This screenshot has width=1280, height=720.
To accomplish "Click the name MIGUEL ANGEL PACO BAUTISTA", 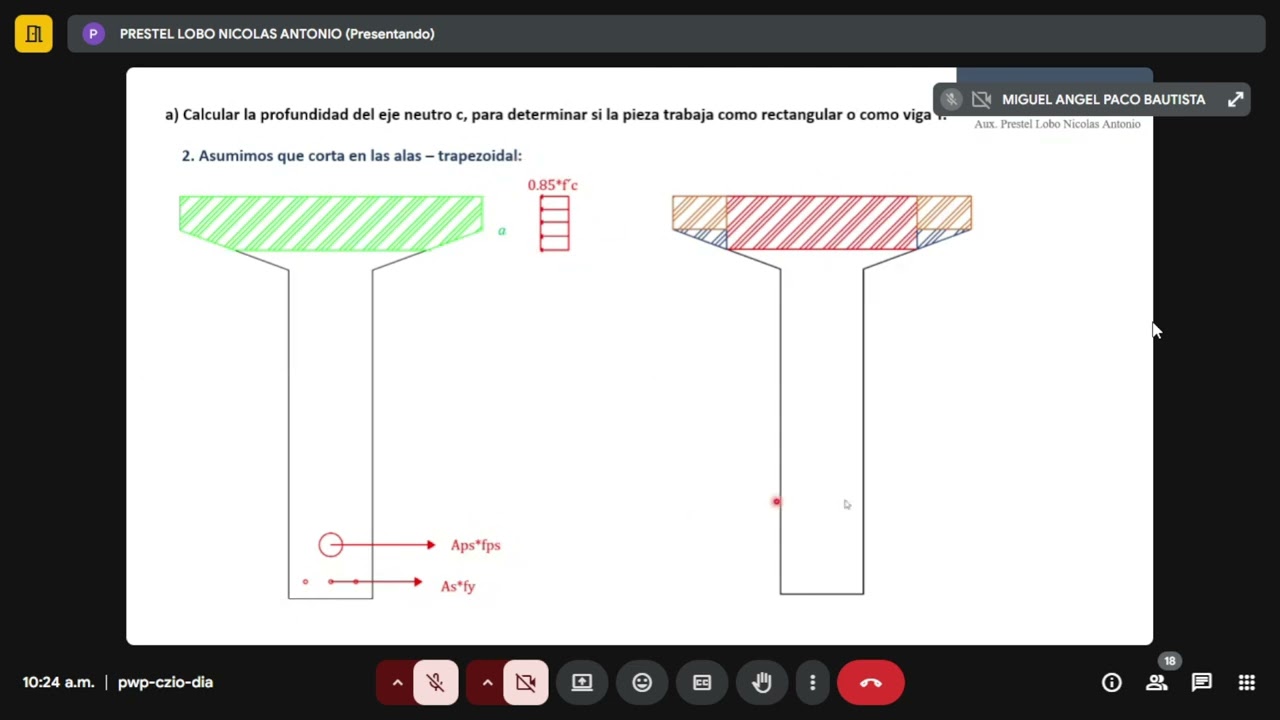I will click(1103, 99).
